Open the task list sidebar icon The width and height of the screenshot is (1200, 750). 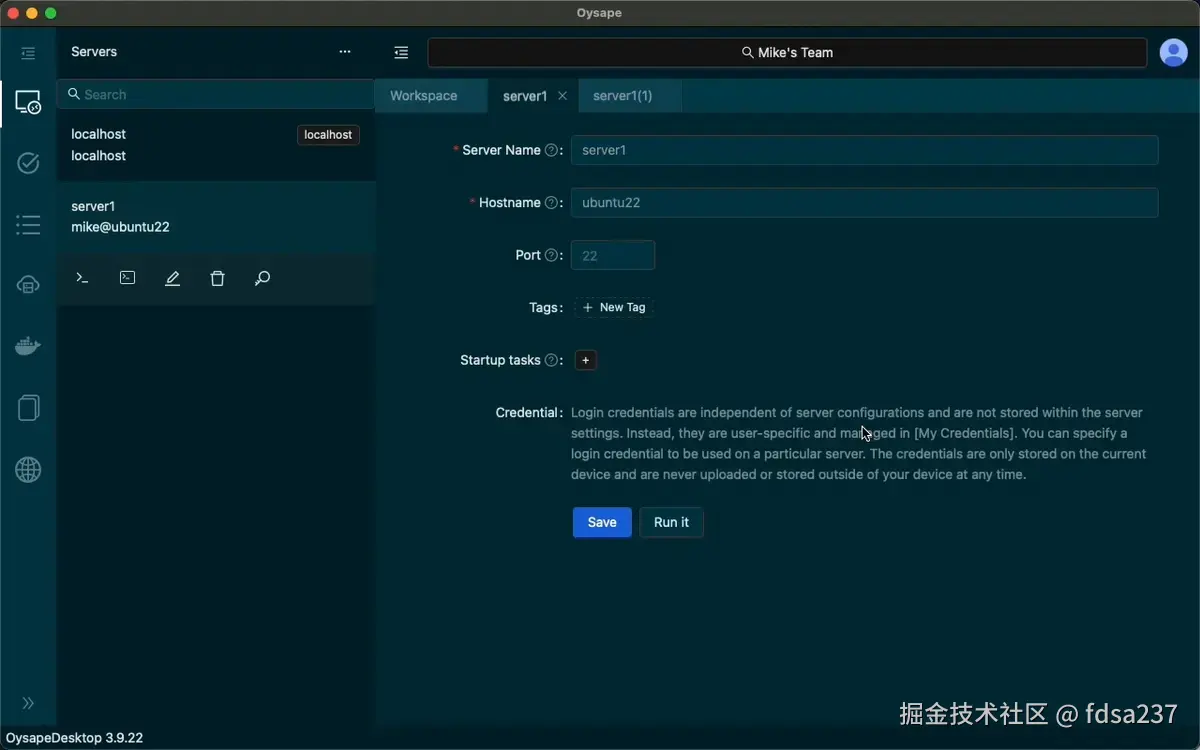(27, 225)
